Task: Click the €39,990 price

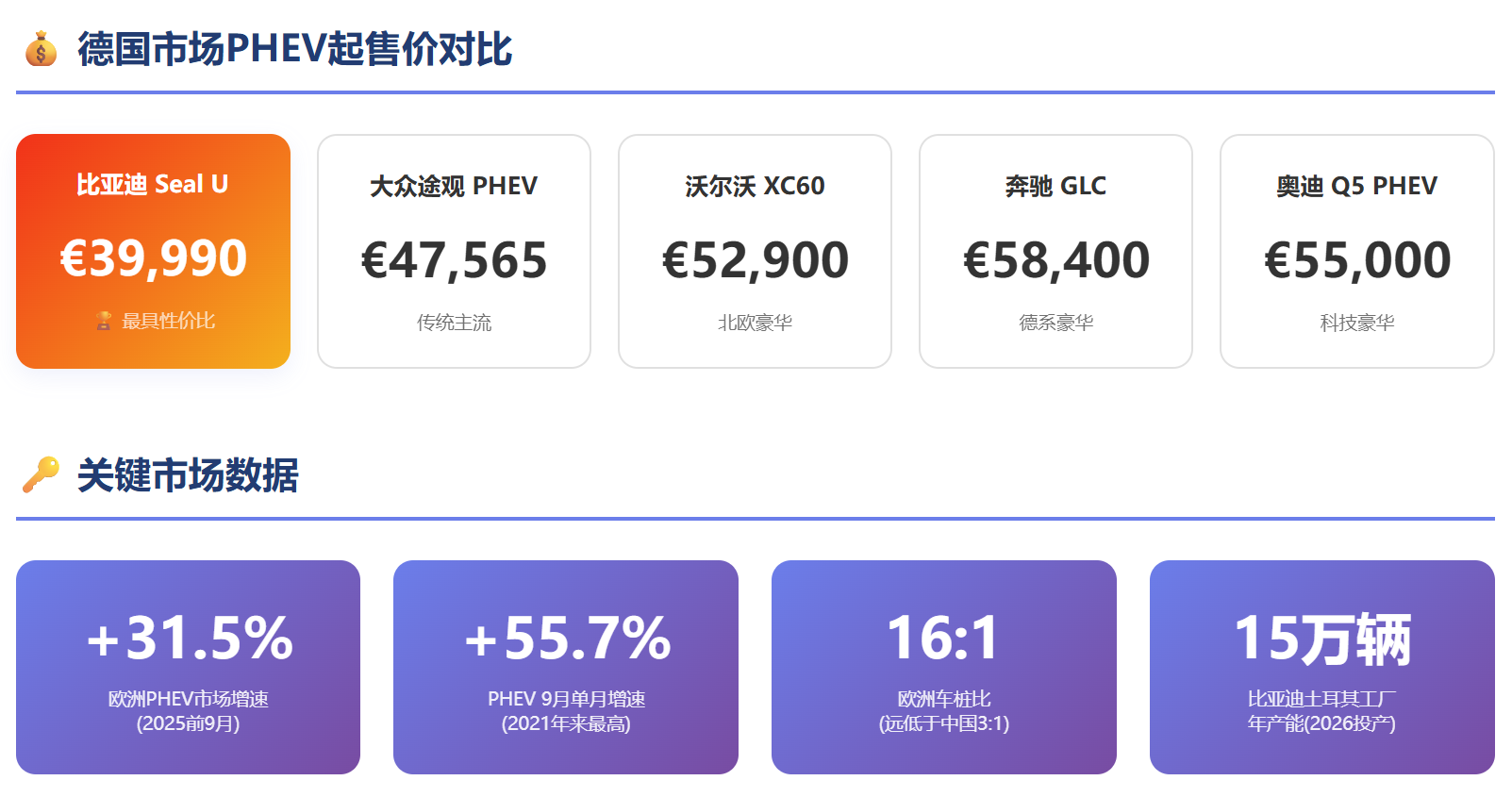Action: (153, 258)
